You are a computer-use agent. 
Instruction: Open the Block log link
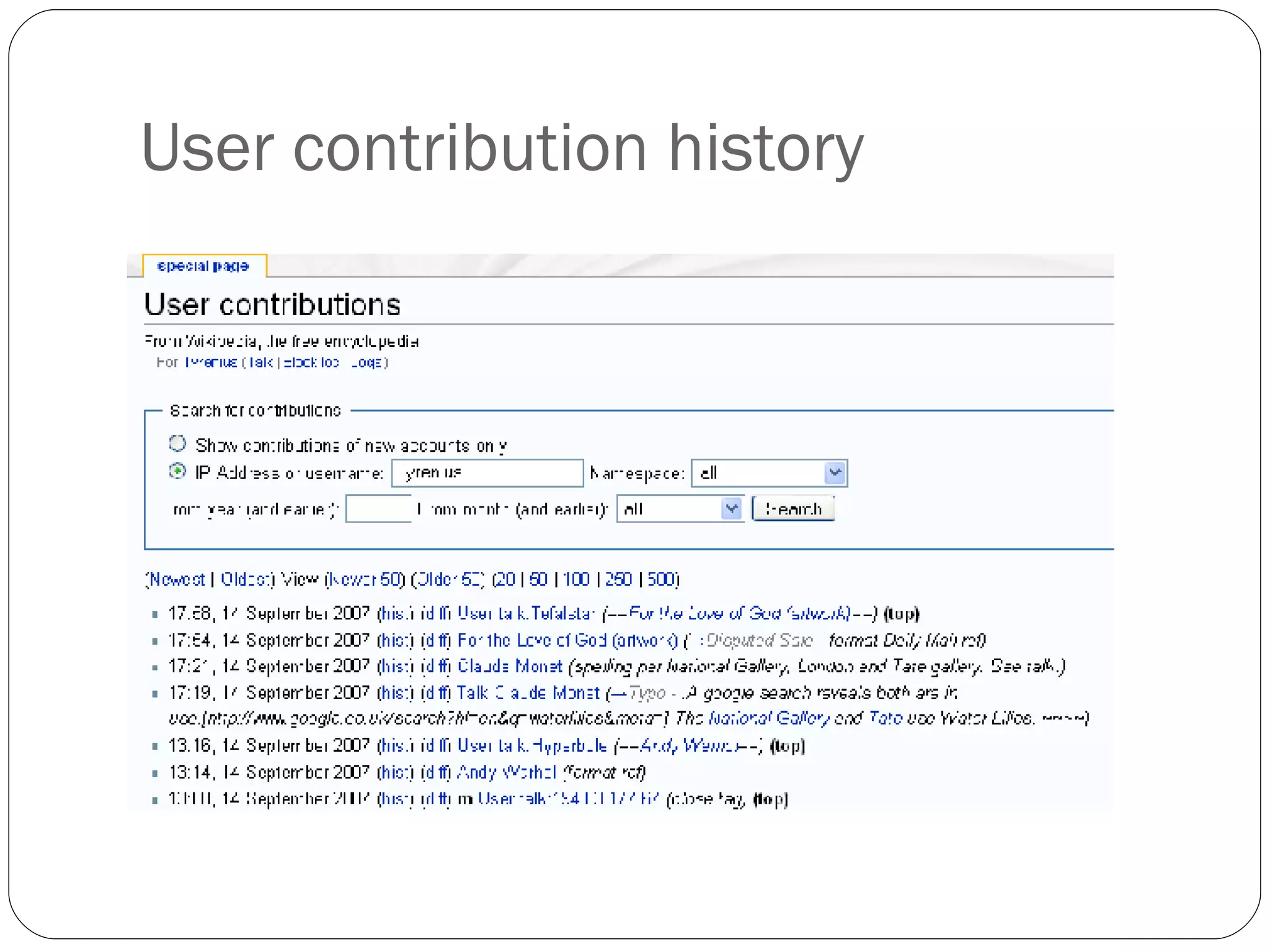[x=311, y=362]
